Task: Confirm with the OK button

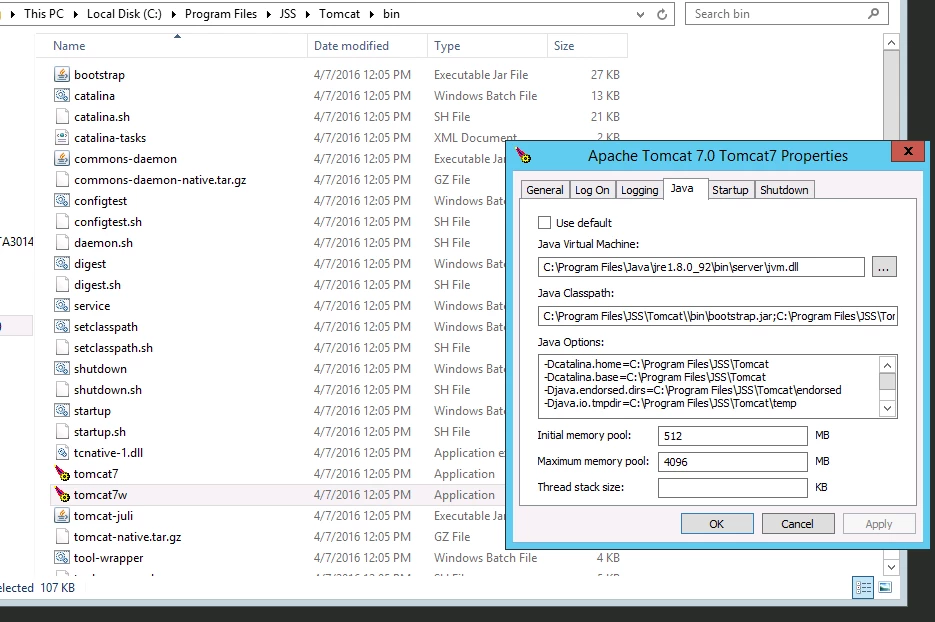Action: coord(717,524)
